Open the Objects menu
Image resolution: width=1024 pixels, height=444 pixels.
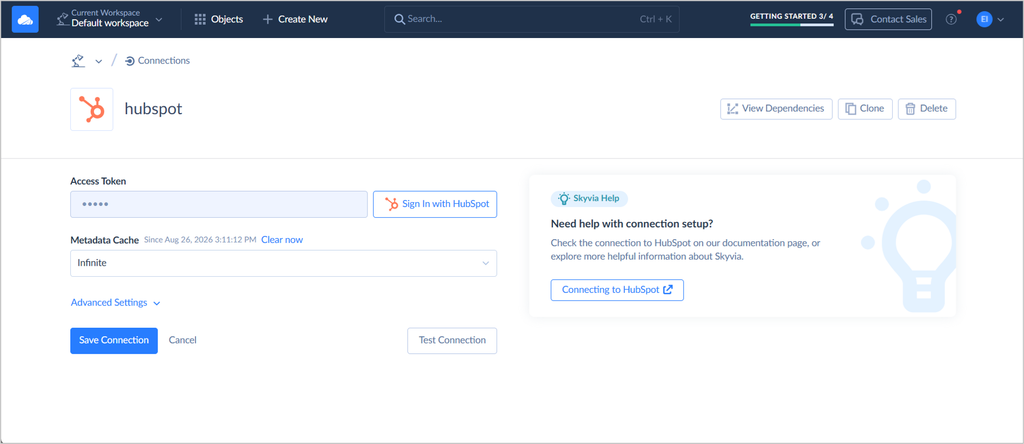click(219, 19)
